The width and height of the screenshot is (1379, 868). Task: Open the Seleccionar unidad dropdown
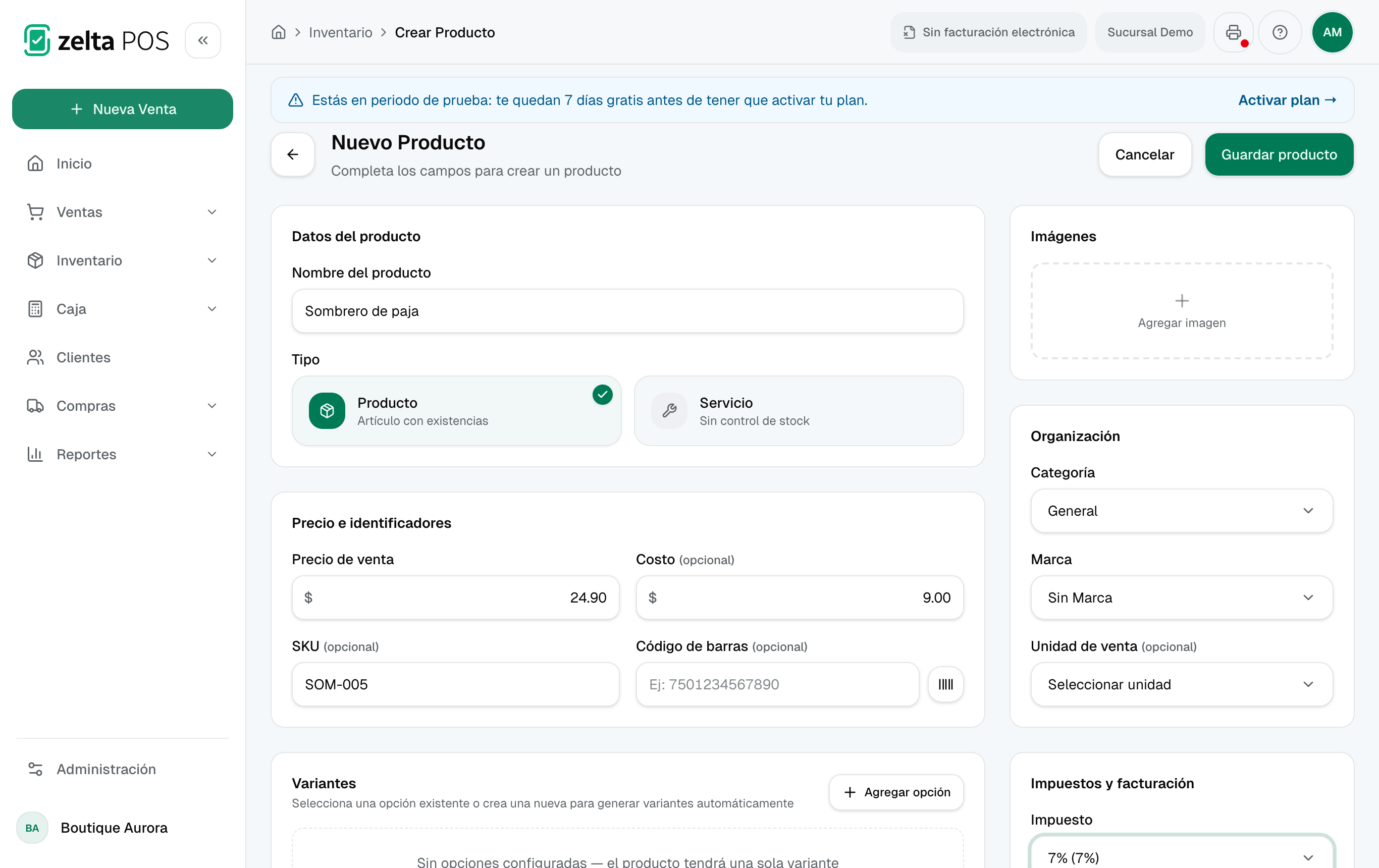[x=1182, y=684]
